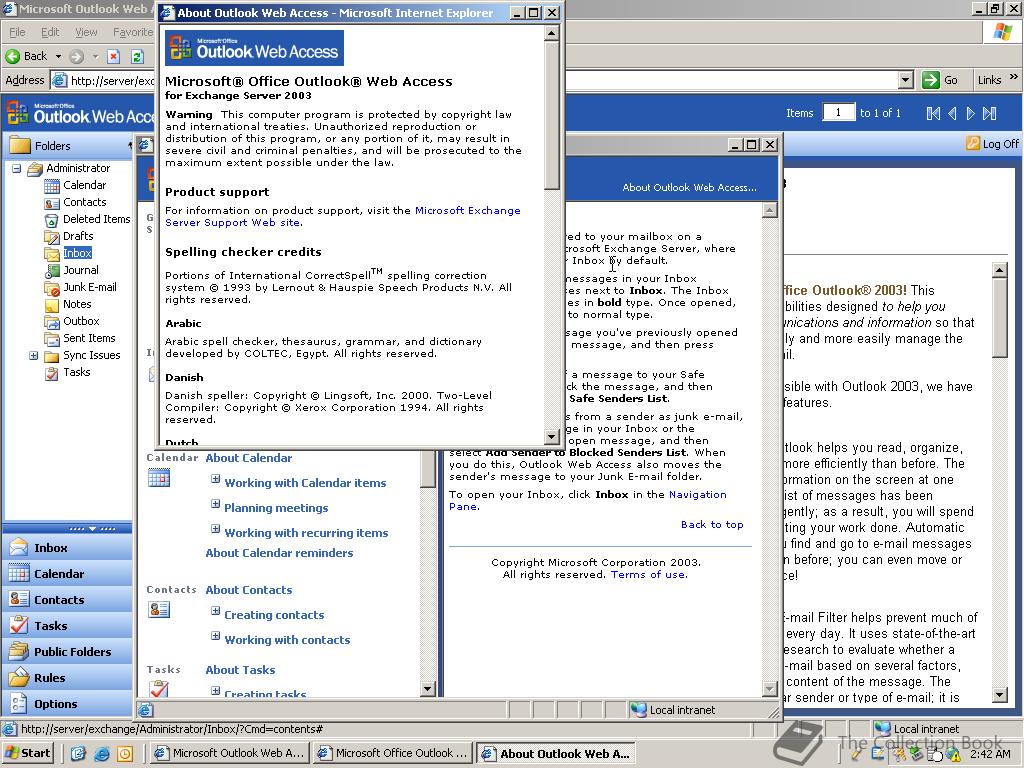This screenshot has height=768, width=1024.
Task: Click the browser Refresh icon
Action: (137, 56)
